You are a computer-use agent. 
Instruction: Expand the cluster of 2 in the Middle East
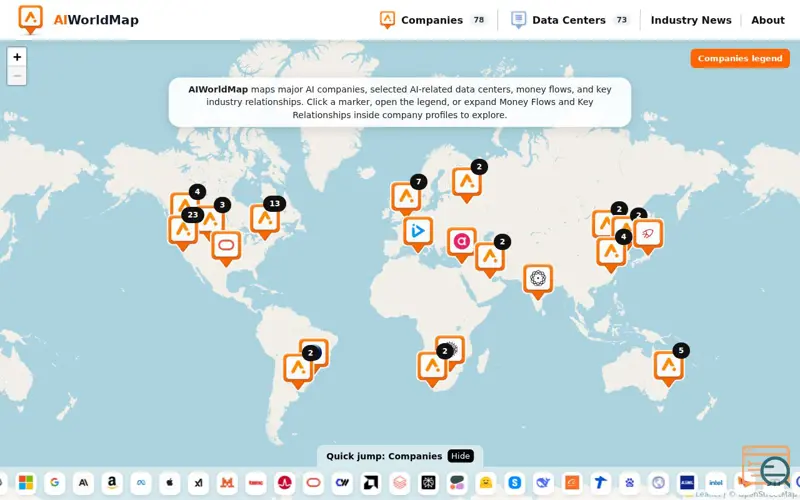click(490, 259)
